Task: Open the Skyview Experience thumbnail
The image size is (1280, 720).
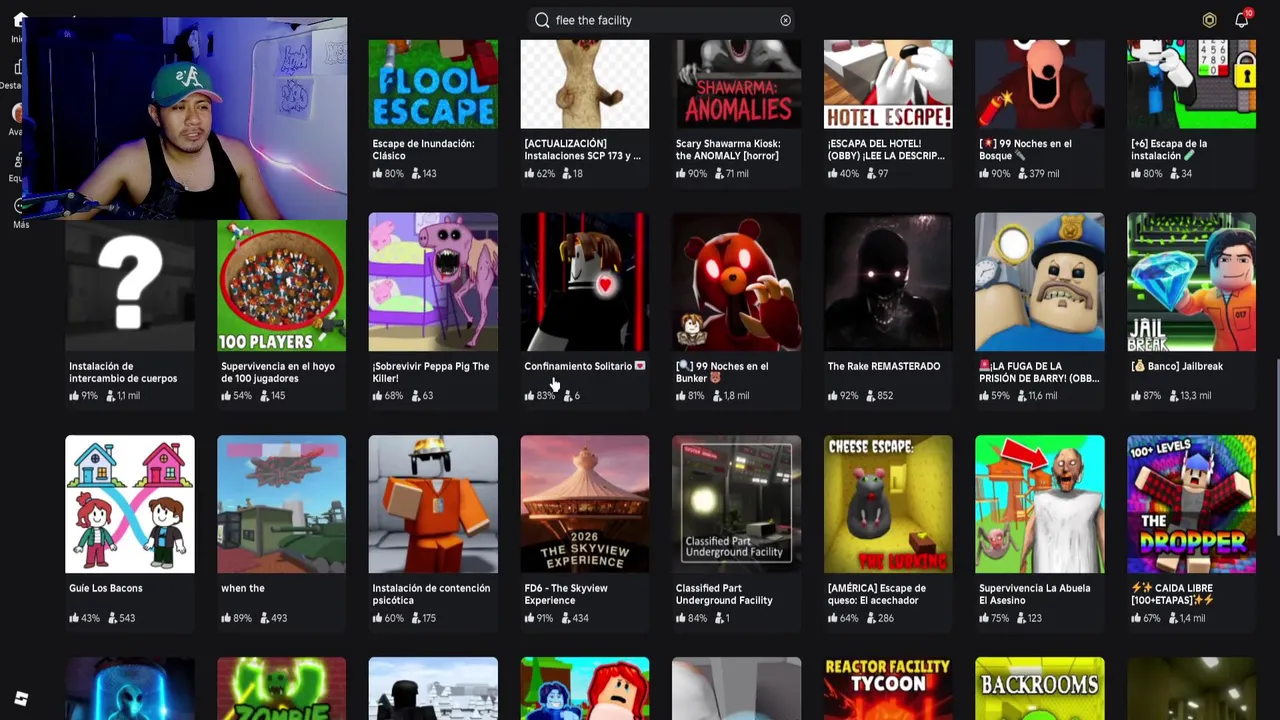Action: (x=585, y=504)
